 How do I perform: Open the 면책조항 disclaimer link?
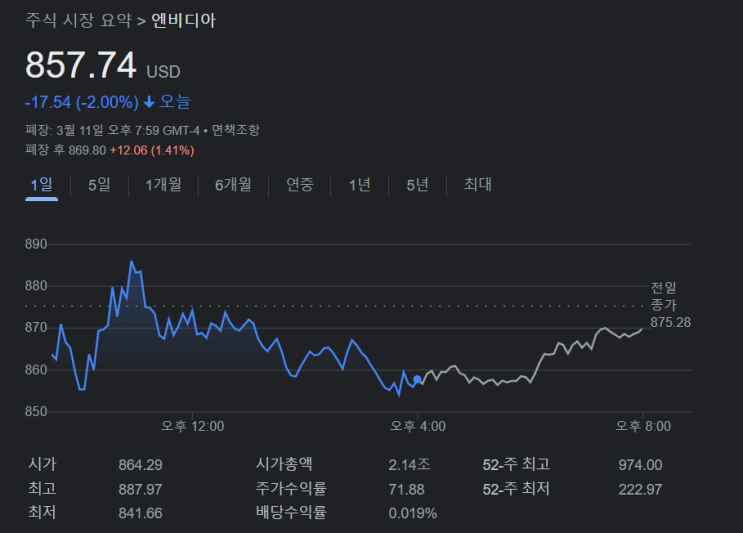(236, 130)
